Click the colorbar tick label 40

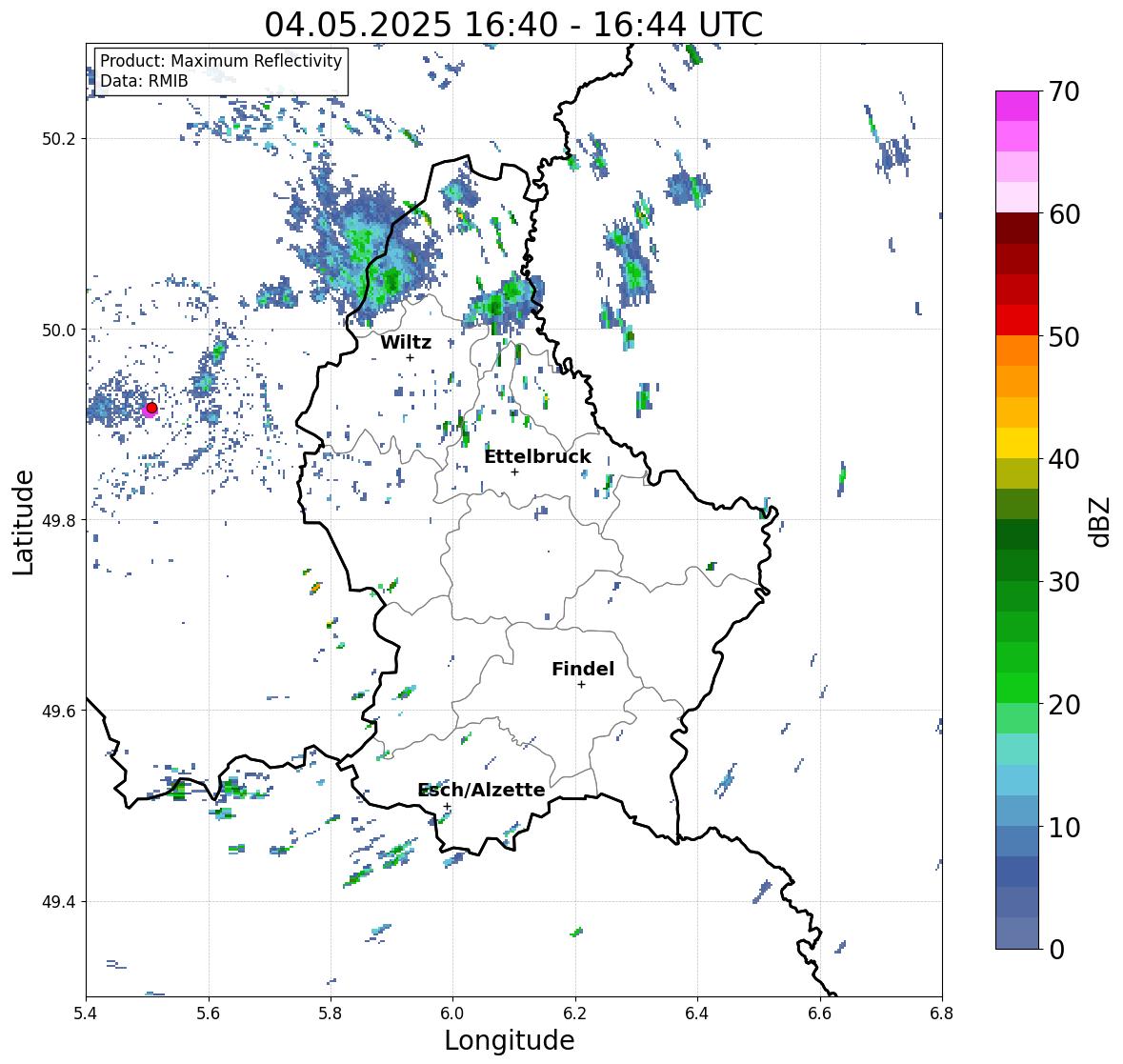1064,459
